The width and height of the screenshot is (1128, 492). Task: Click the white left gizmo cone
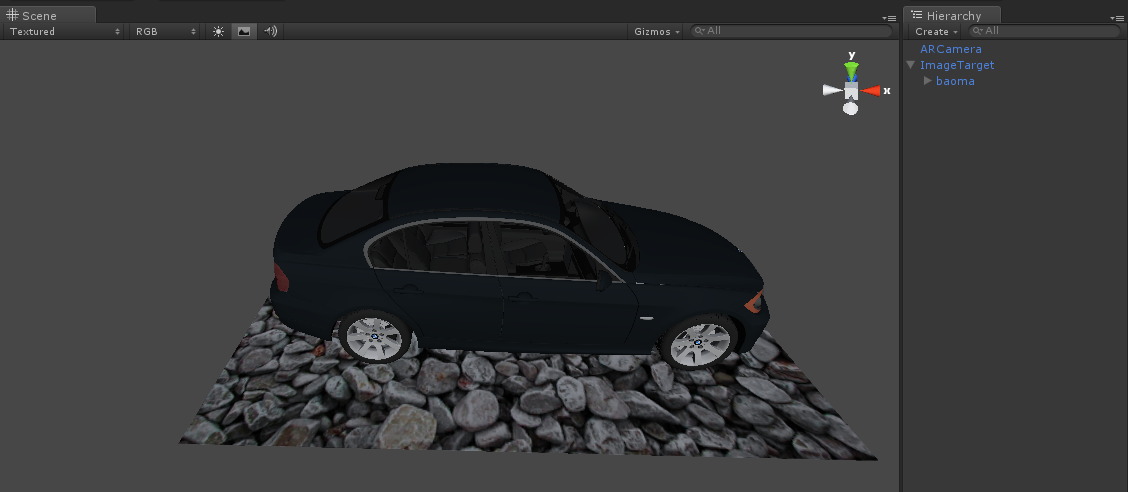832,90
